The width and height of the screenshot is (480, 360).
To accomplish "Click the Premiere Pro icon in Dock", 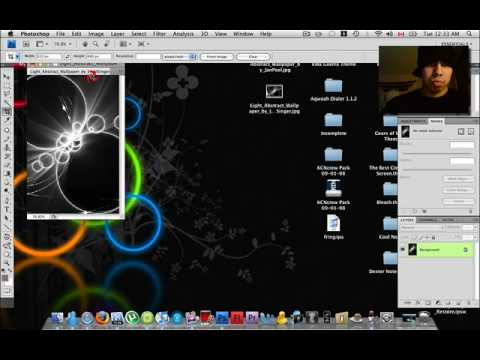I will coord(252,318).
